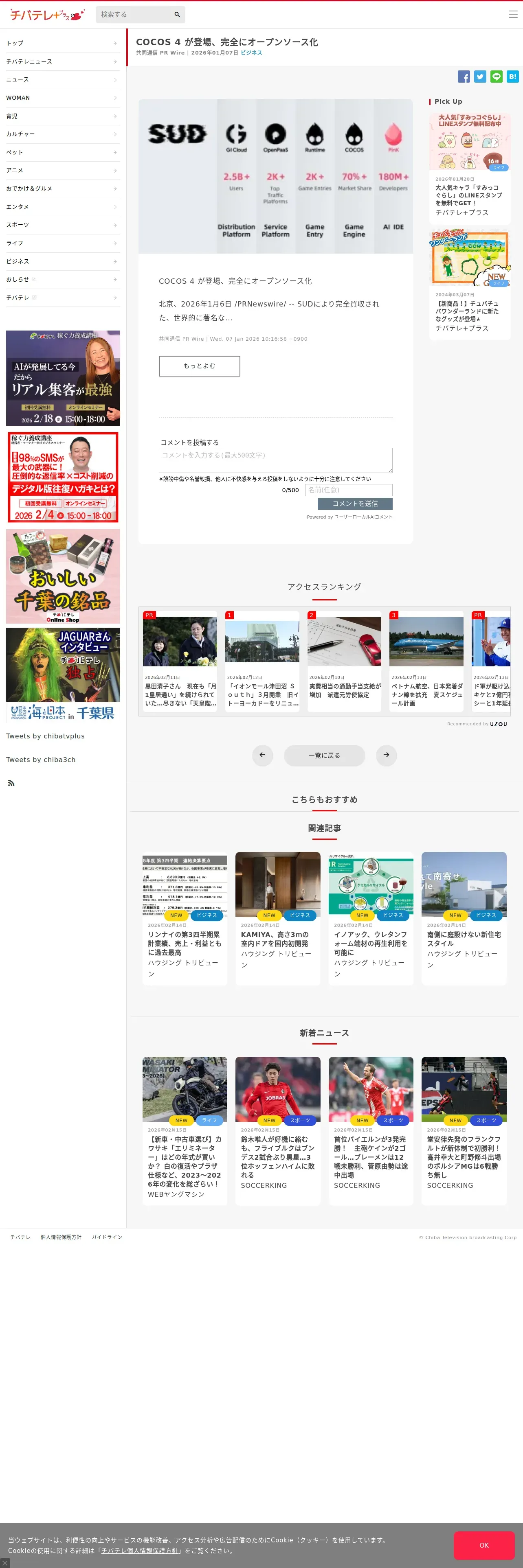The image size is (523, 1568).
Task: Open 鈴木唯人 フライブルク news article
Action: (x=278, y=1131)
